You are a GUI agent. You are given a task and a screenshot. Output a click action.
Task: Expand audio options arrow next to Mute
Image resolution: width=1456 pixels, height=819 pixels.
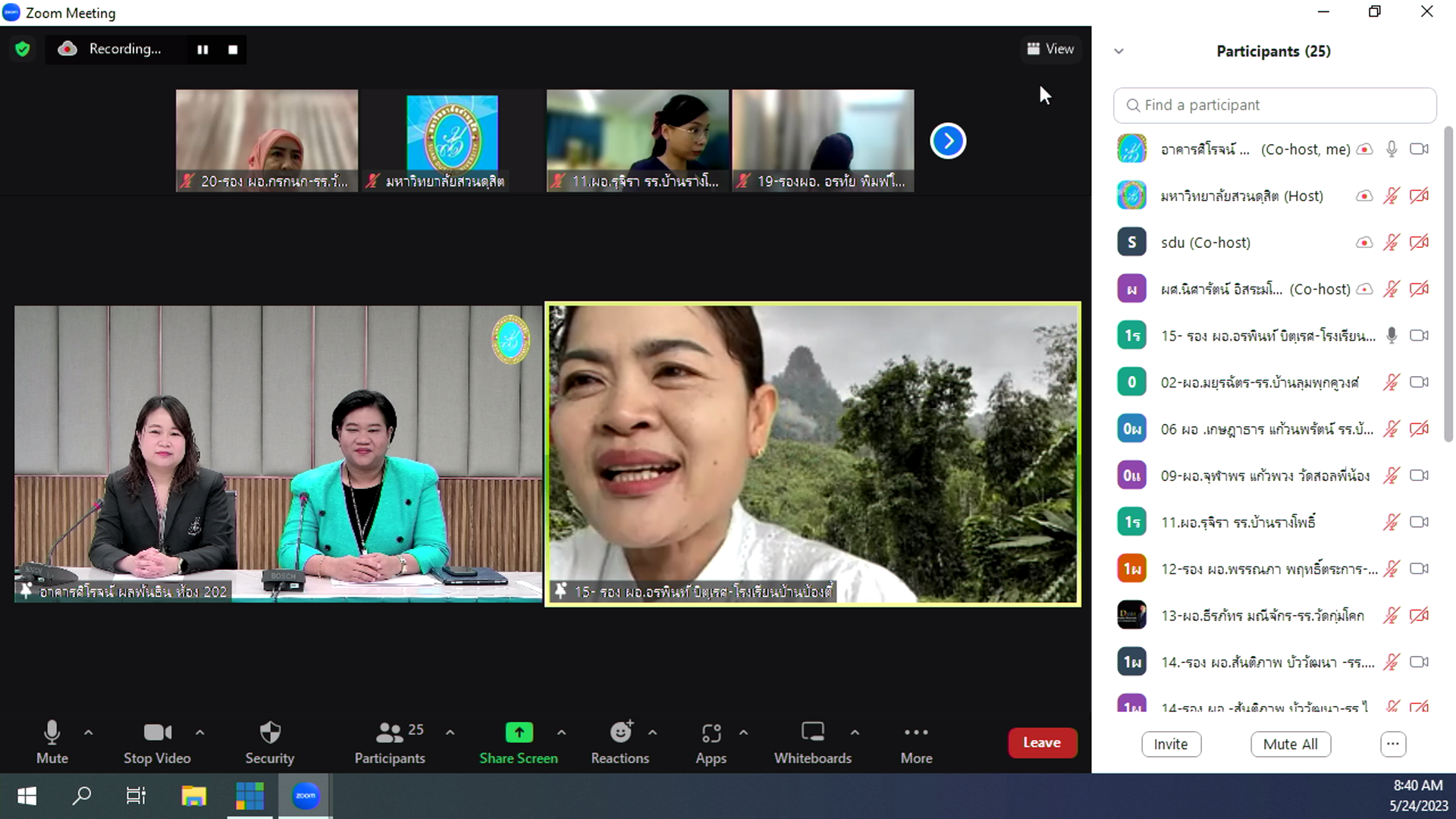[x=88, y=733]
